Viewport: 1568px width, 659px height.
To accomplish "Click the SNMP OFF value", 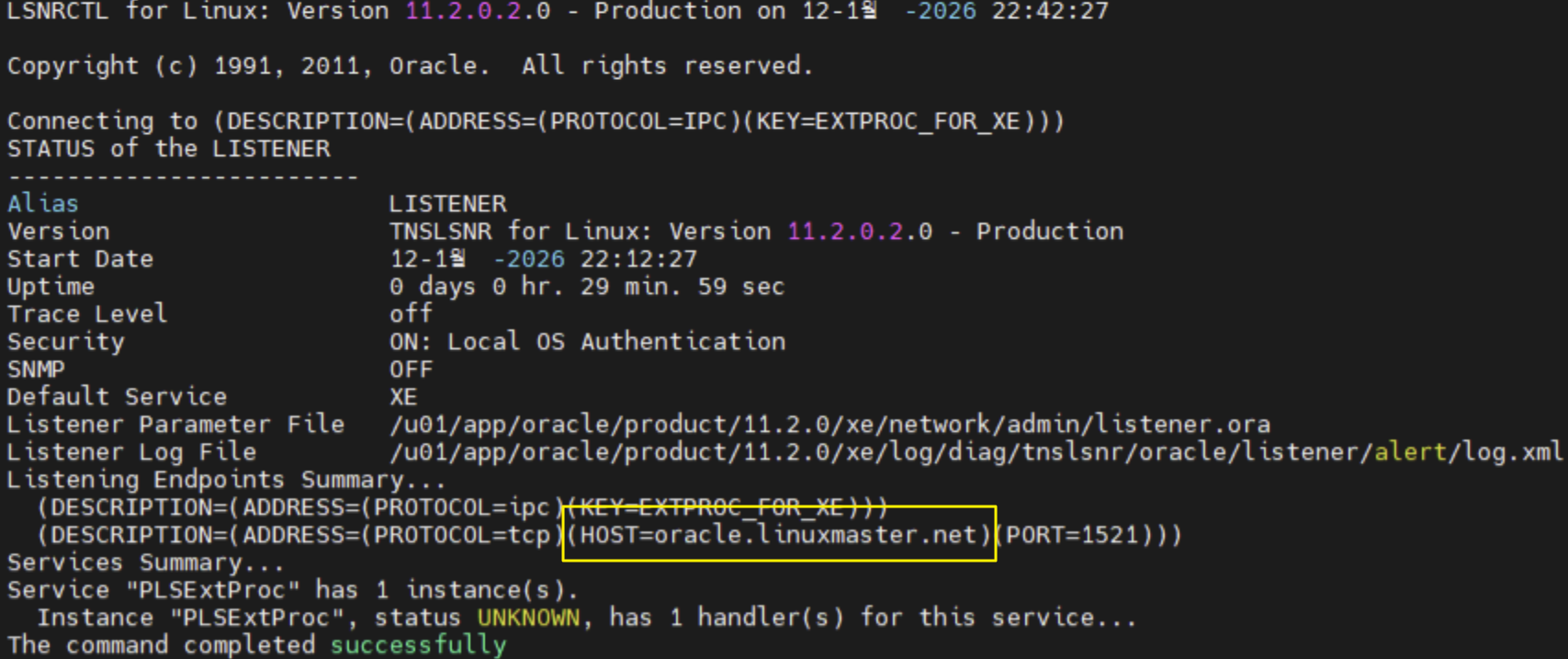I will 411,369.
